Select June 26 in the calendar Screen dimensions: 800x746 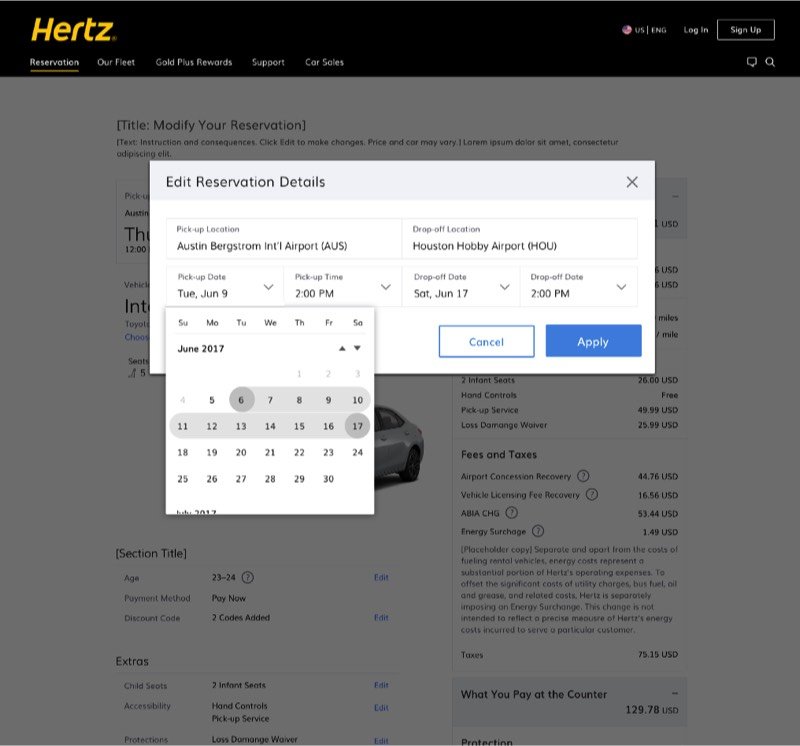coord(212,479)
